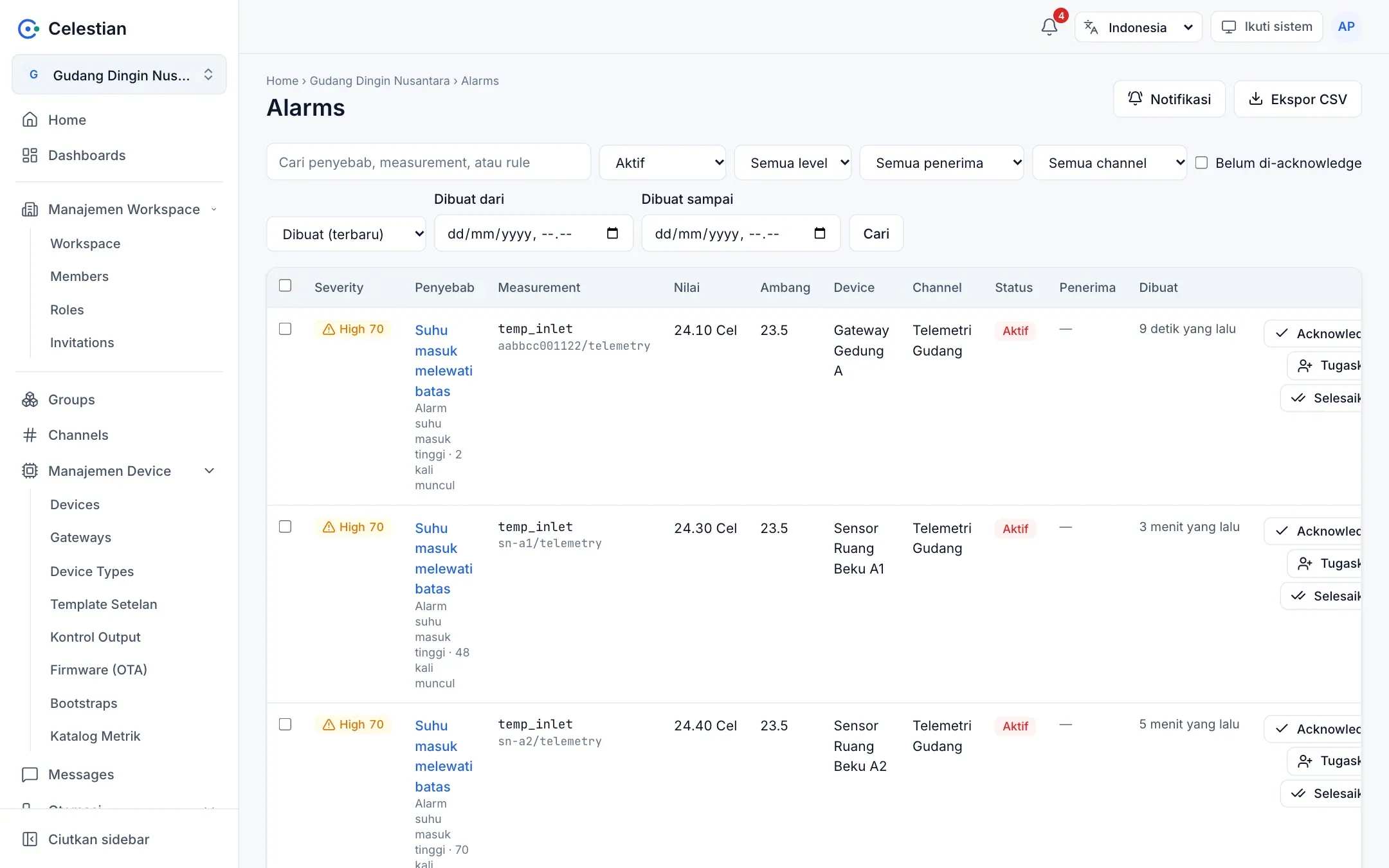Open Devices in the sidebar
1389x868 pixels.
(75, 504)
